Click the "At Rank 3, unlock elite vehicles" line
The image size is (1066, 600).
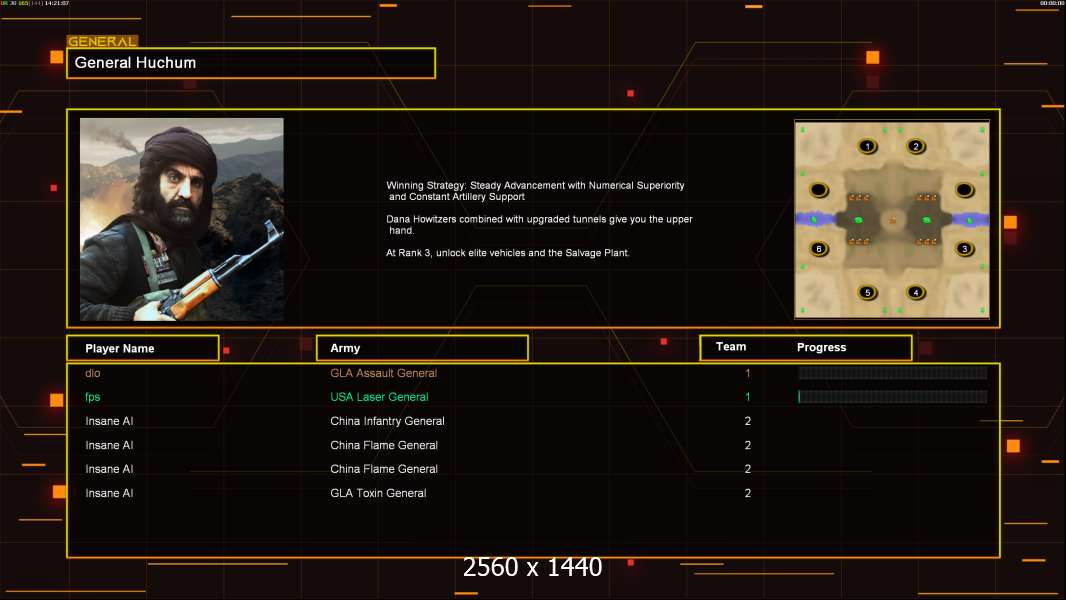coord(508,253)
